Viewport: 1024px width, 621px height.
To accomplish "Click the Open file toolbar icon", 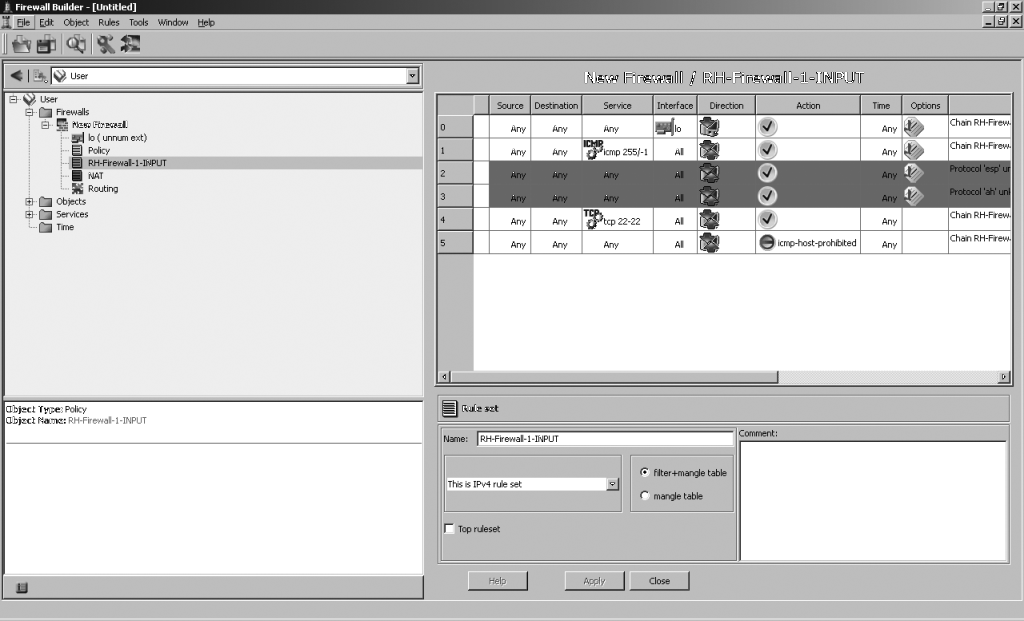I will (21, 44).
